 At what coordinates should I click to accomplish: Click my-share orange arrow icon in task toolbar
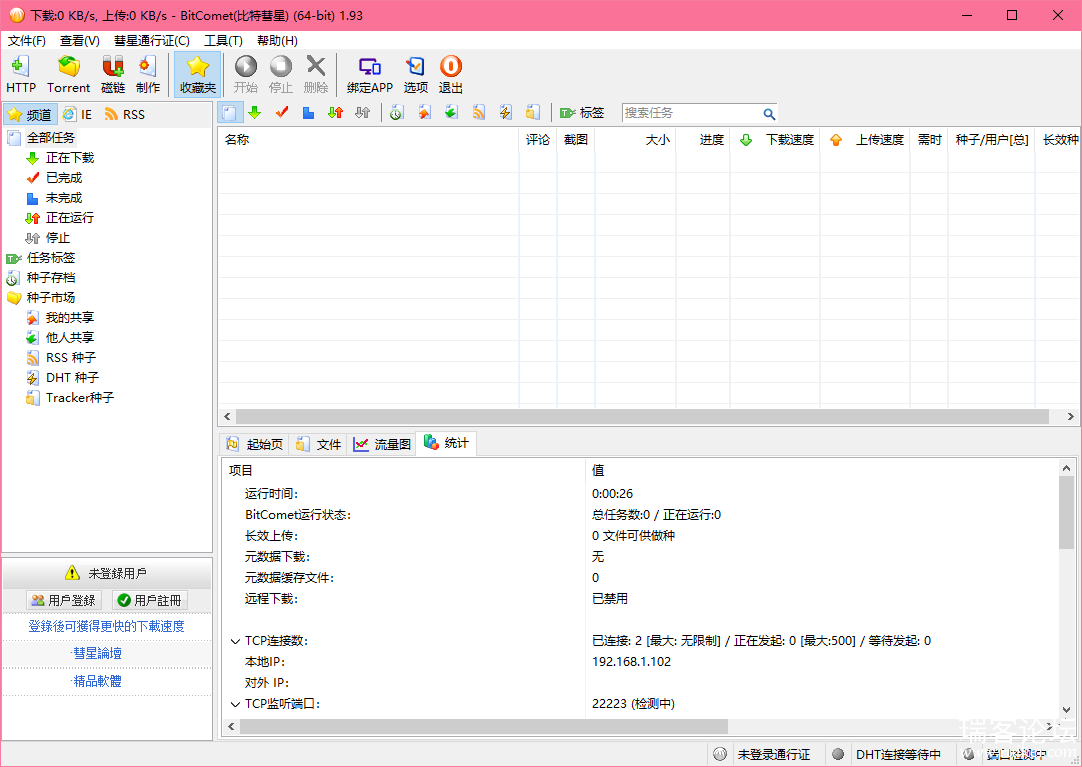(424, 112)
